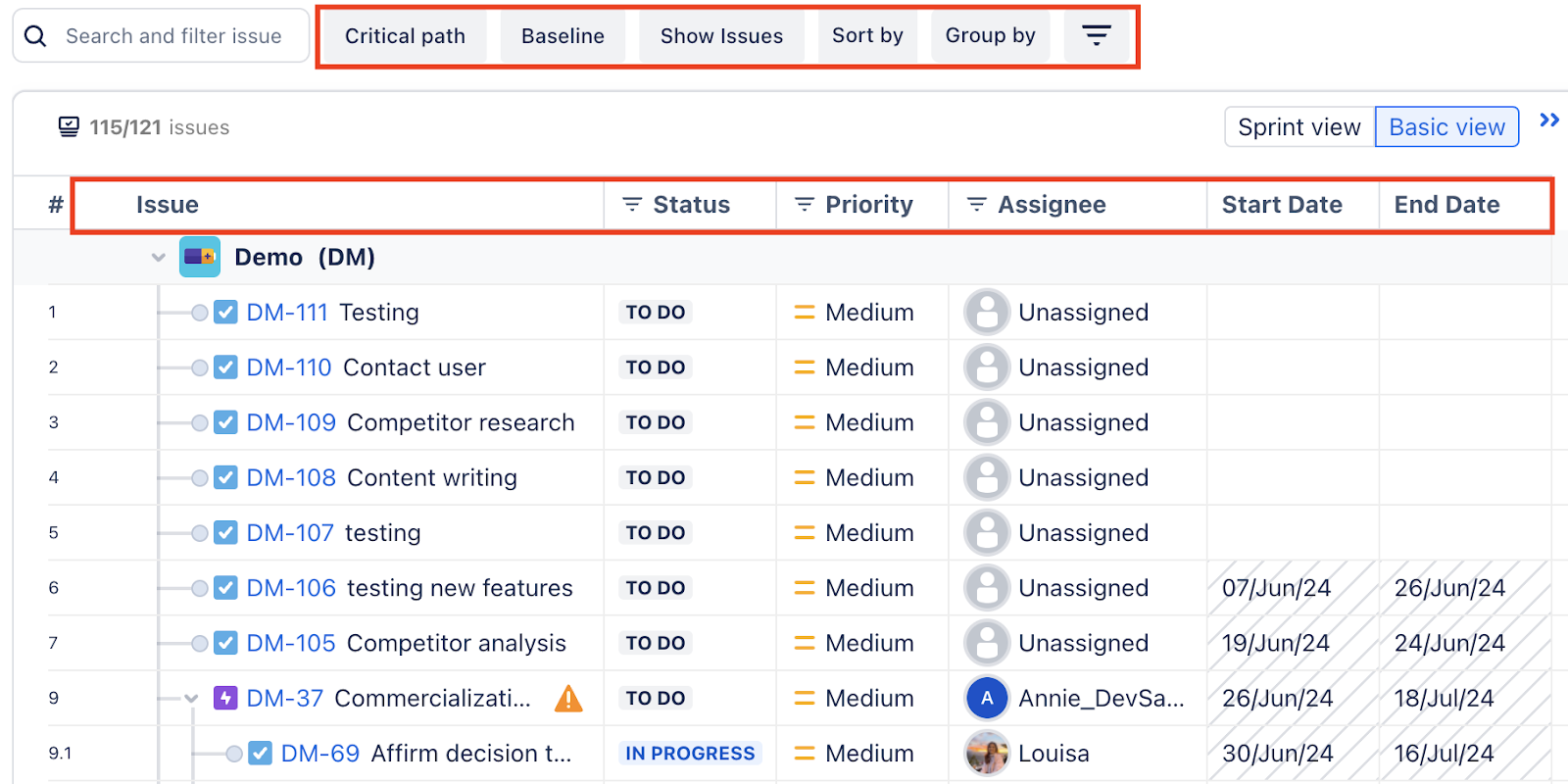The image size is (1568, 784).
Task: Click the double-chevron expand panel icon
Action: coord(1548,121)
